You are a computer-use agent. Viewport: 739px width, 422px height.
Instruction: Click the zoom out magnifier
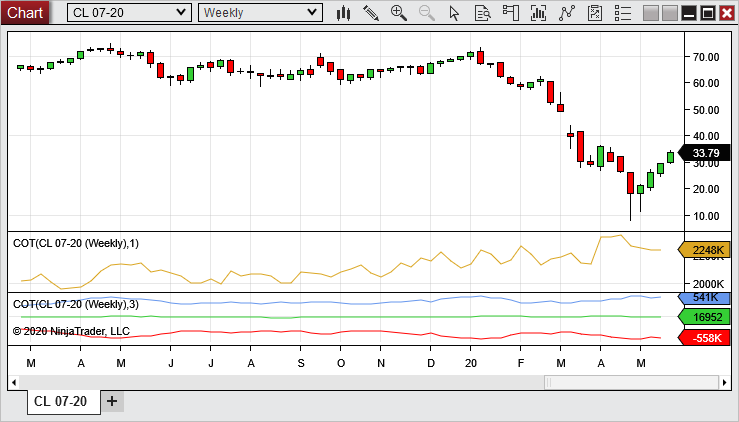point(427,13)
